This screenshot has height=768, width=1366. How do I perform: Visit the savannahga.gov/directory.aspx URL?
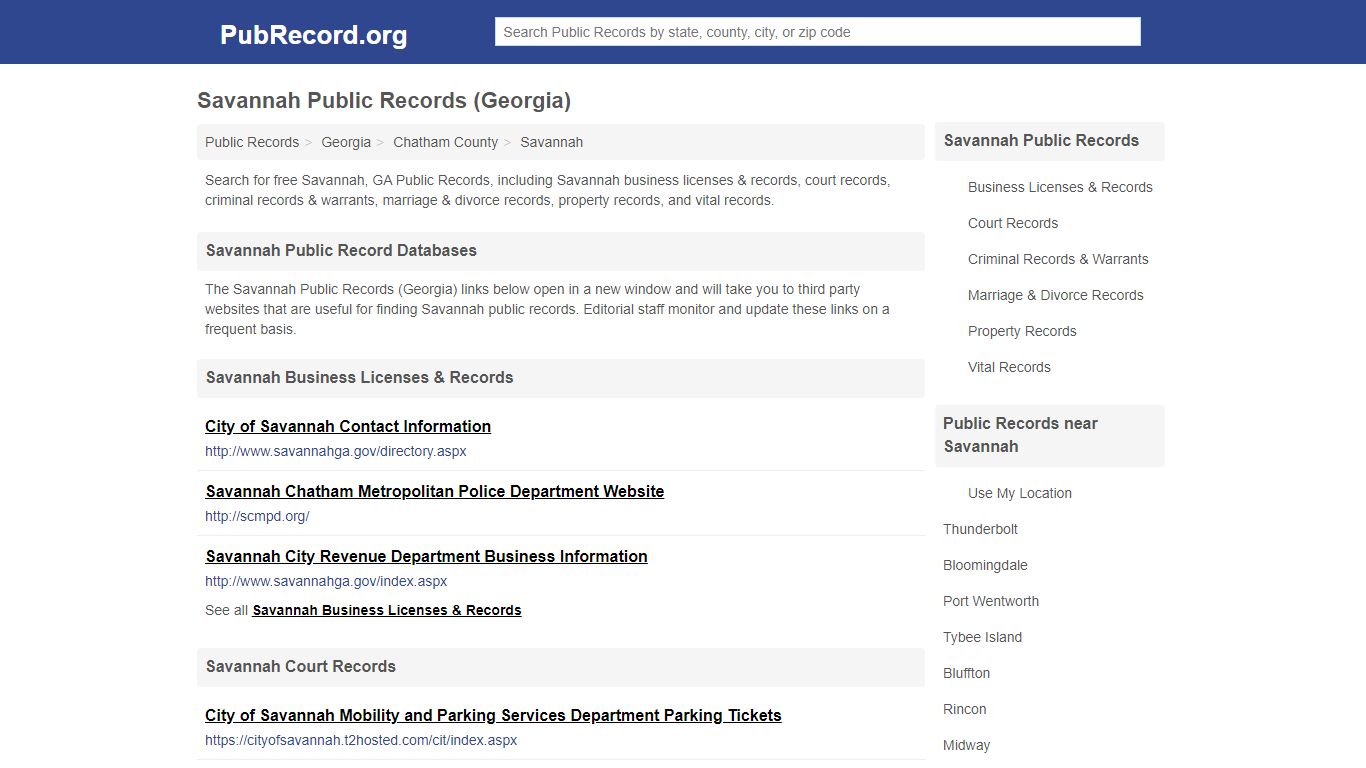click(x=336, y=451)
